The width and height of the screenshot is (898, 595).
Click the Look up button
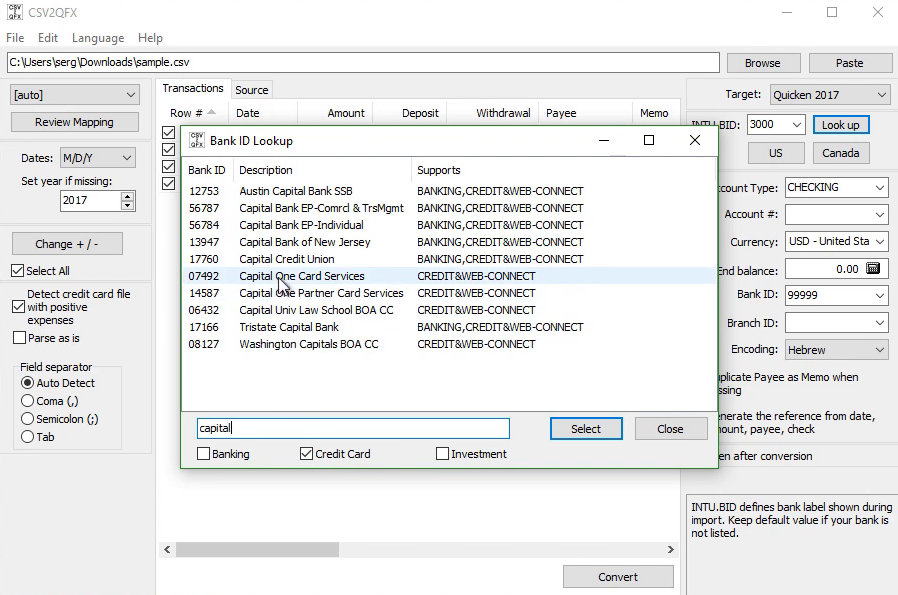coord(841,125)
